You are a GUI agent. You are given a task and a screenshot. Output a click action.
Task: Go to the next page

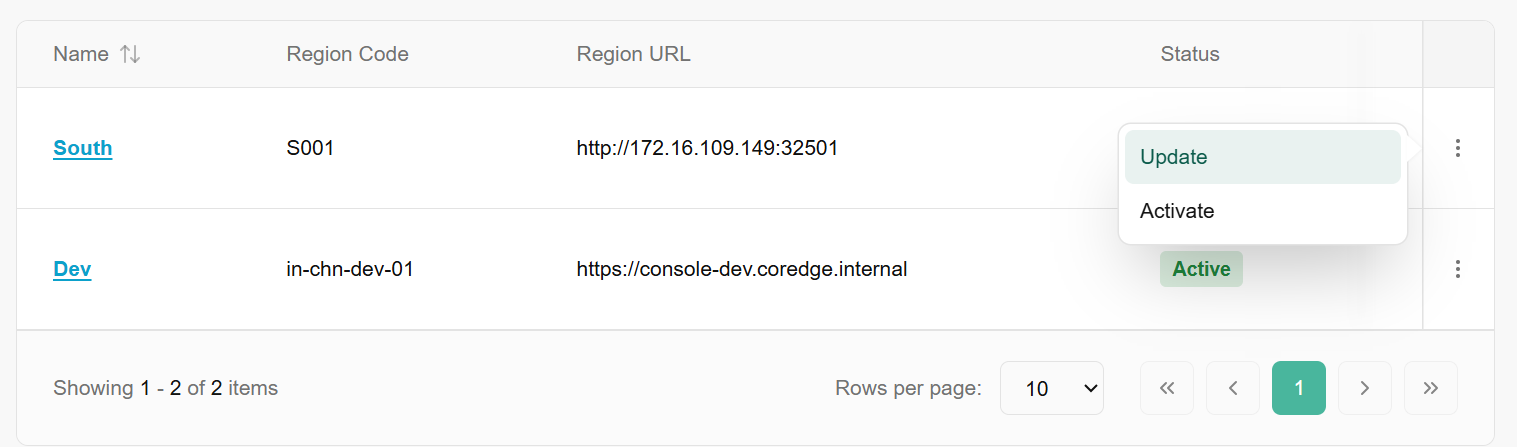(x=1365, y=388)
